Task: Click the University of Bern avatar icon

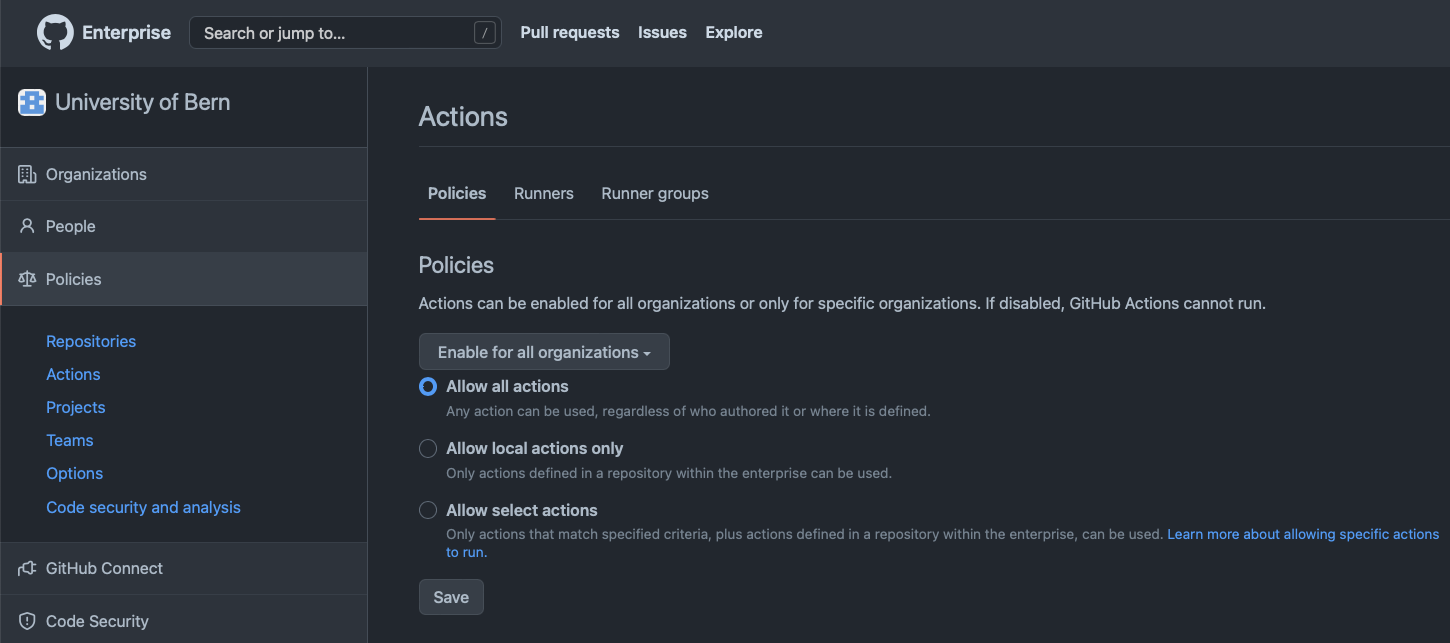Action: pos(32,102)
